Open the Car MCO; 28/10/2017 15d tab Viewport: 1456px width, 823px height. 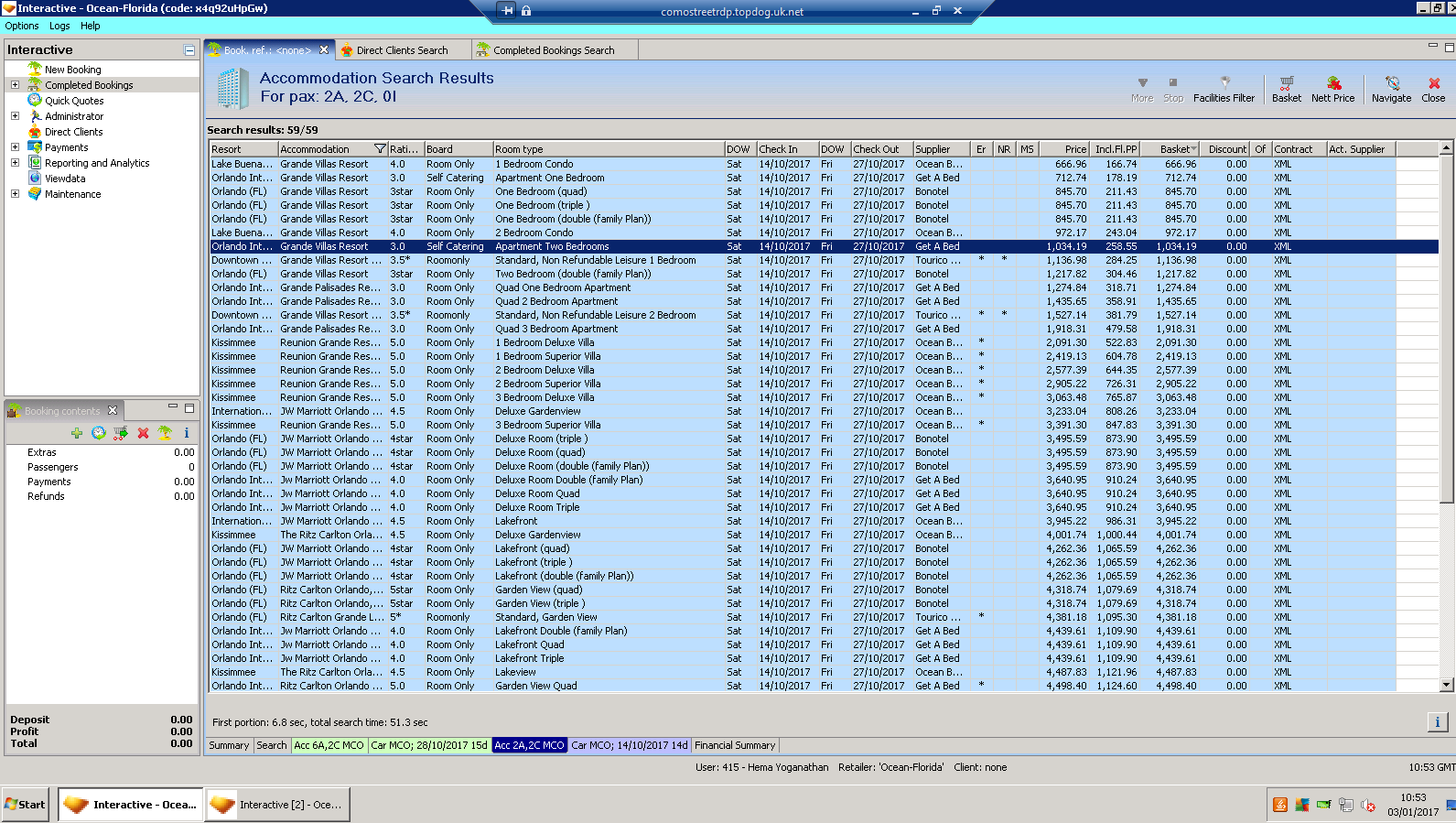[x=429, y=745]
